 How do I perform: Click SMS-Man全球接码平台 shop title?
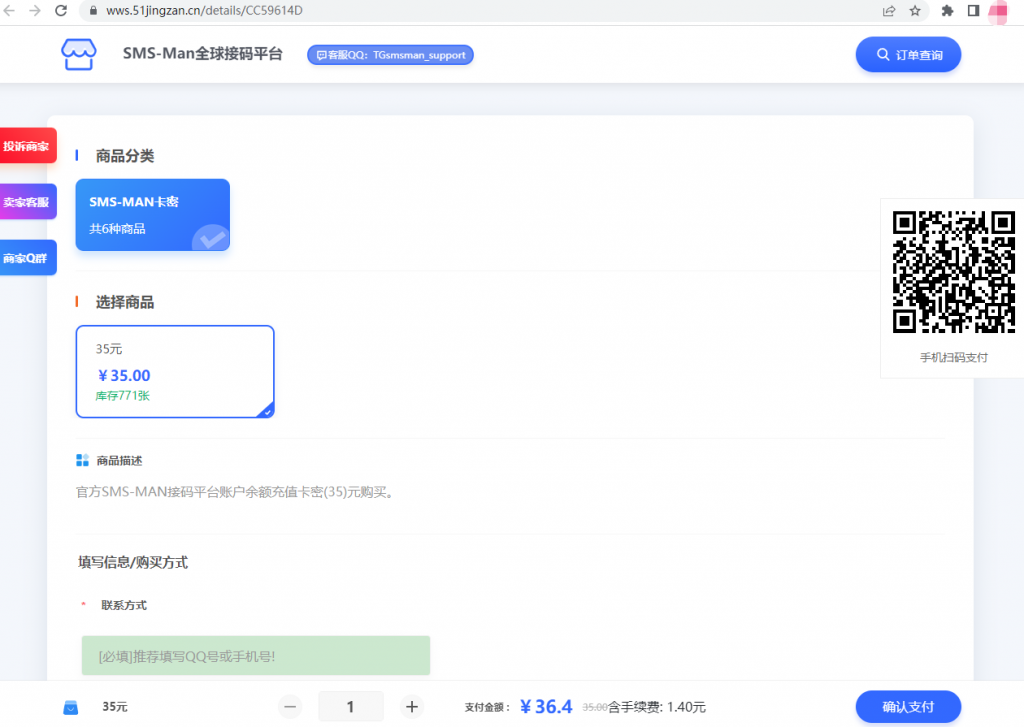pyautogui.click(x=202, y=54)
